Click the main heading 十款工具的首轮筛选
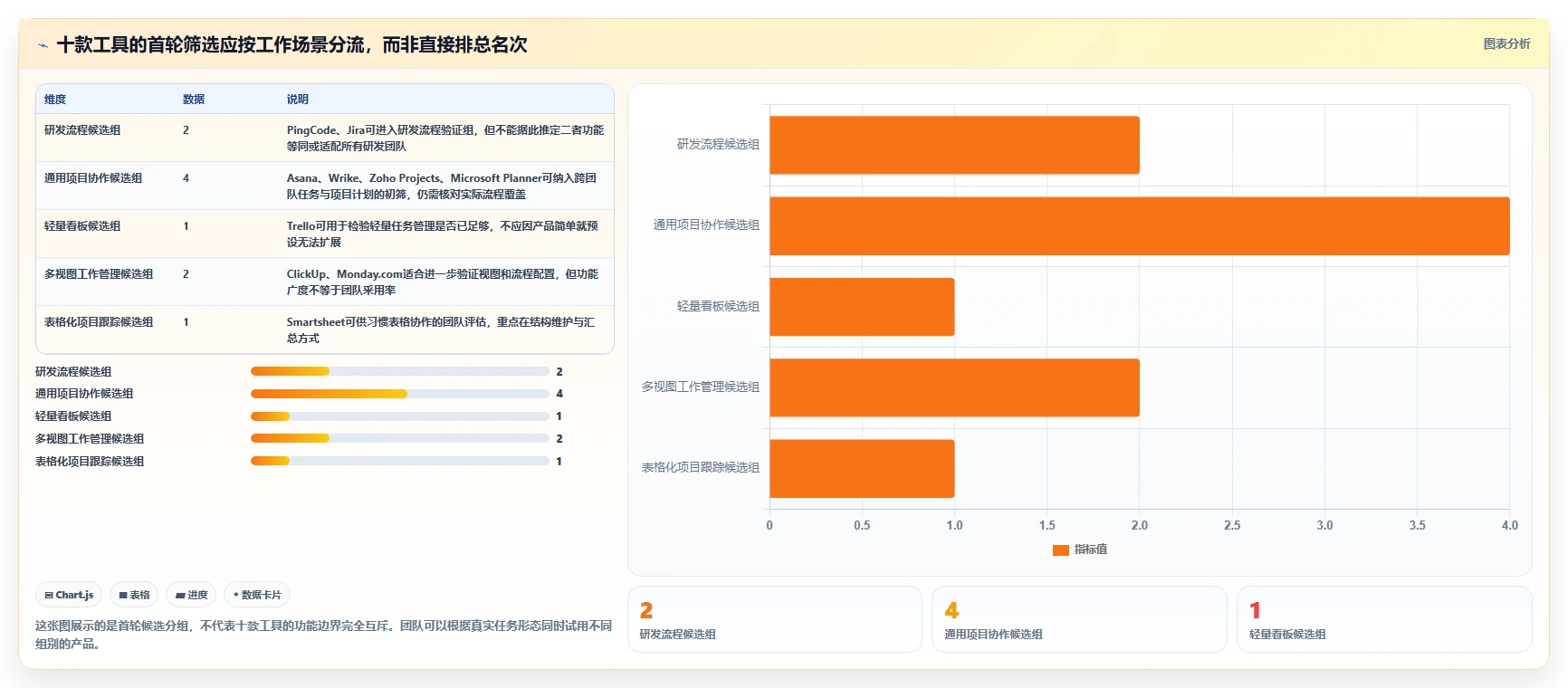Image resolution: width=1568 pixels, height=688 pixels. pos(292,44)
